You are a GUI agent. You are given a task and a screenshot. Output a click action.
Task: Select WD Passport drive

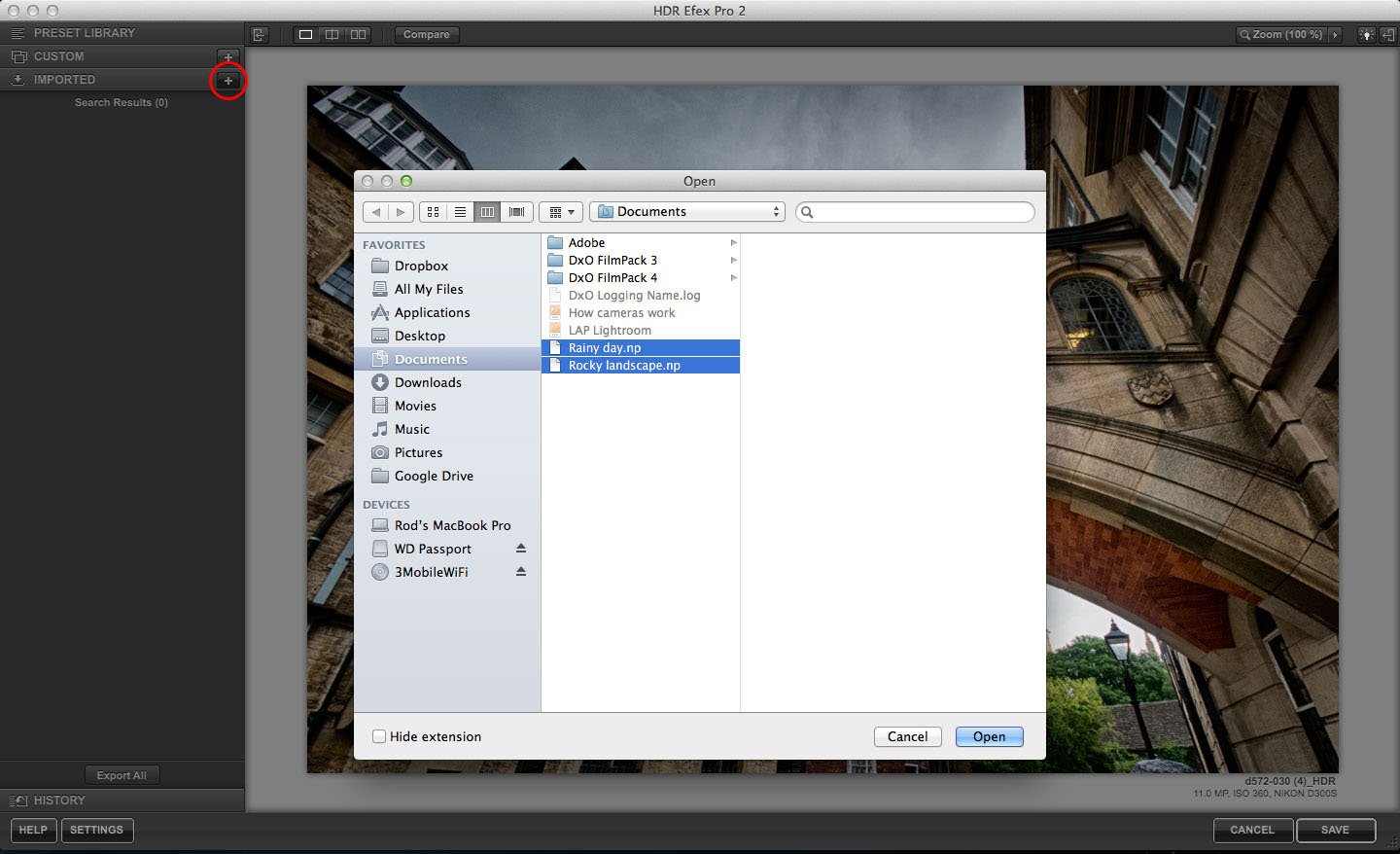click(433, 549)
